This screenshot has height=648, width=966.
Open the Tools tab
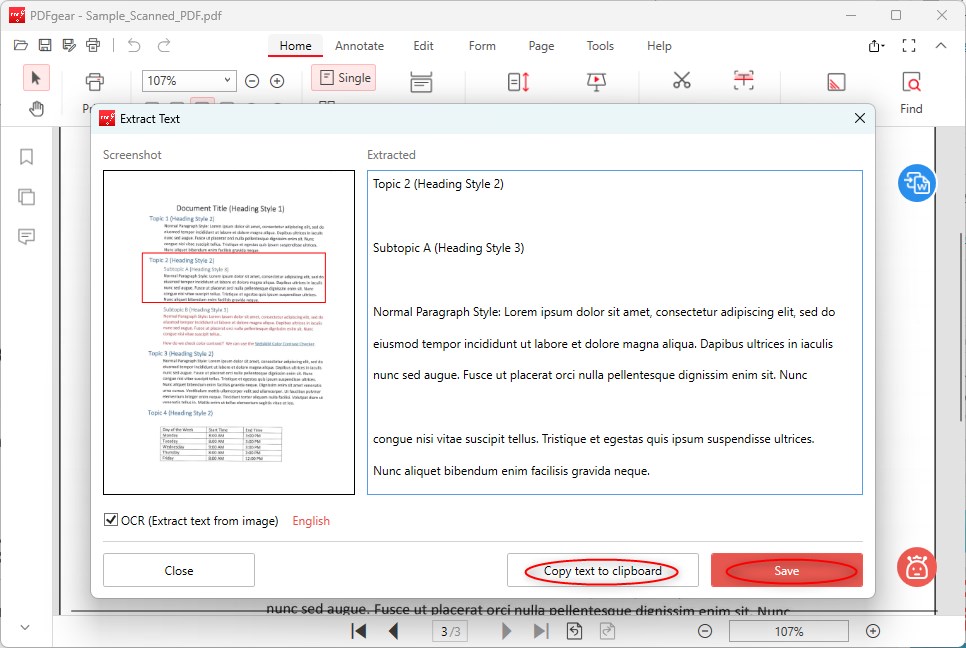[x=600, y=46]
